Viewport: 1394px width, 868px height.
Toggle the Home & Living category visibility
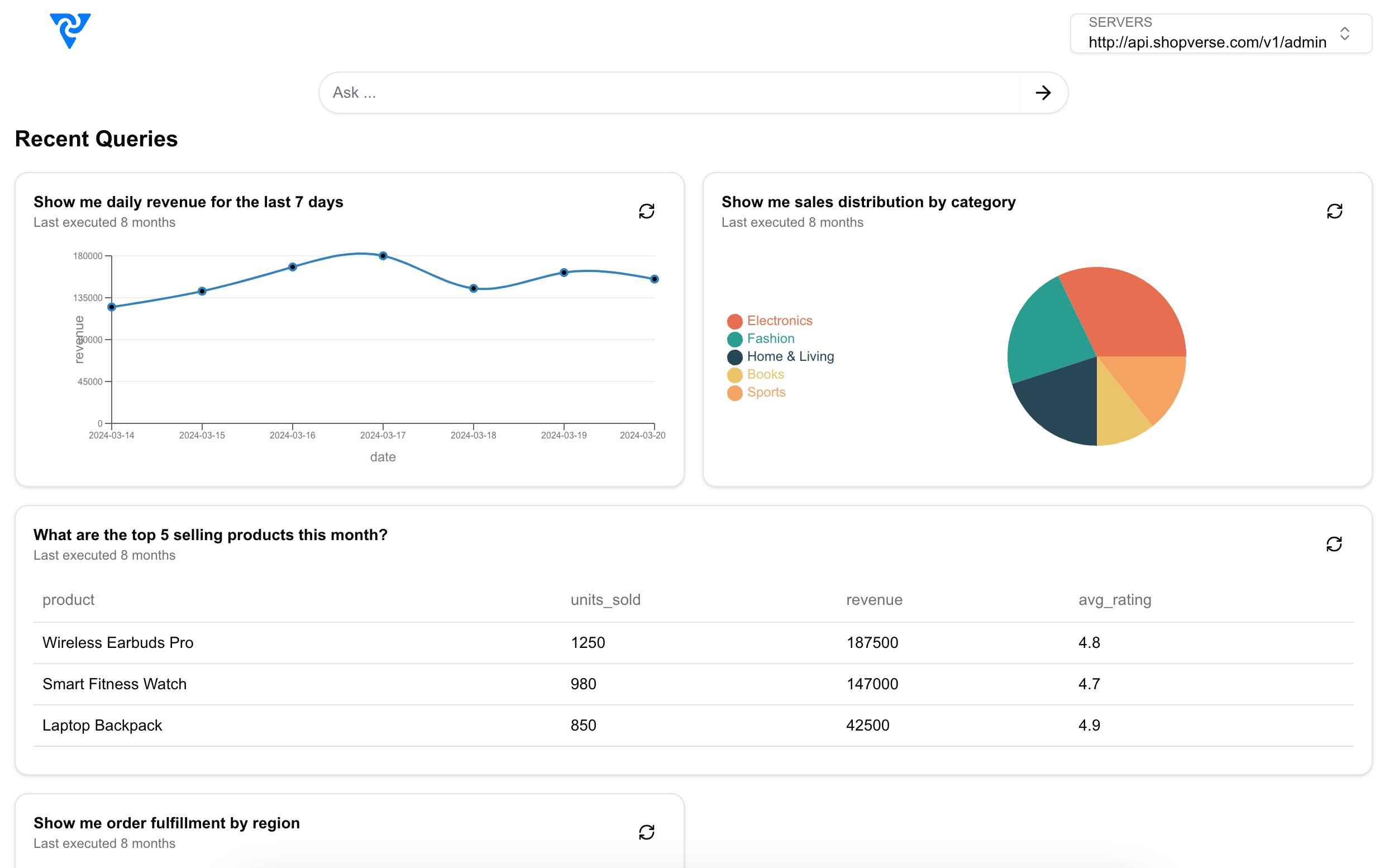tap(790, 356)
